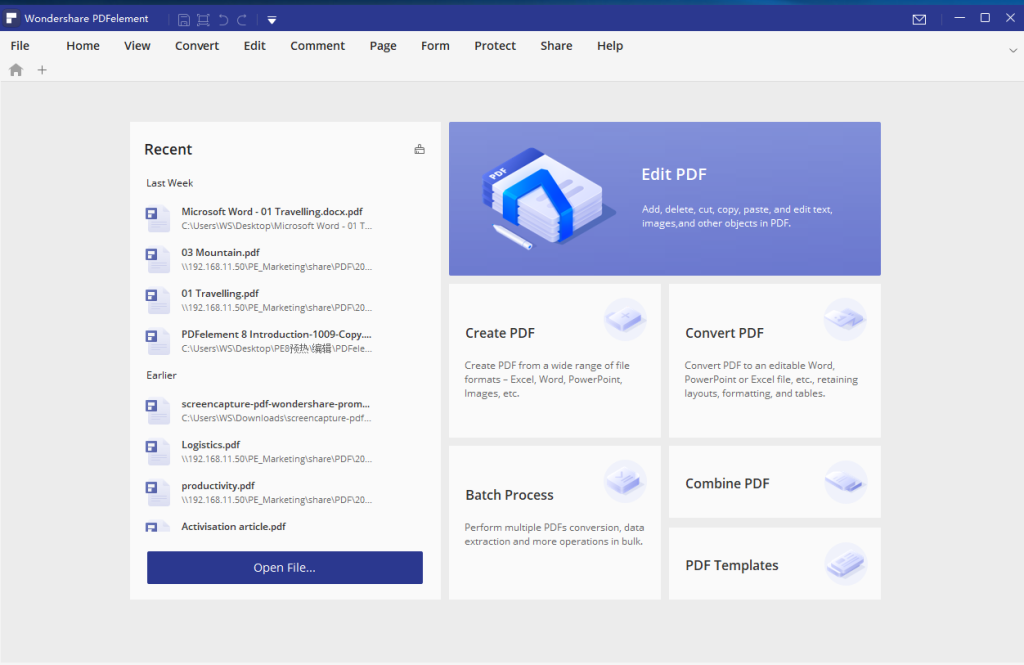Go to the Home tab house icon

(16, 70)
